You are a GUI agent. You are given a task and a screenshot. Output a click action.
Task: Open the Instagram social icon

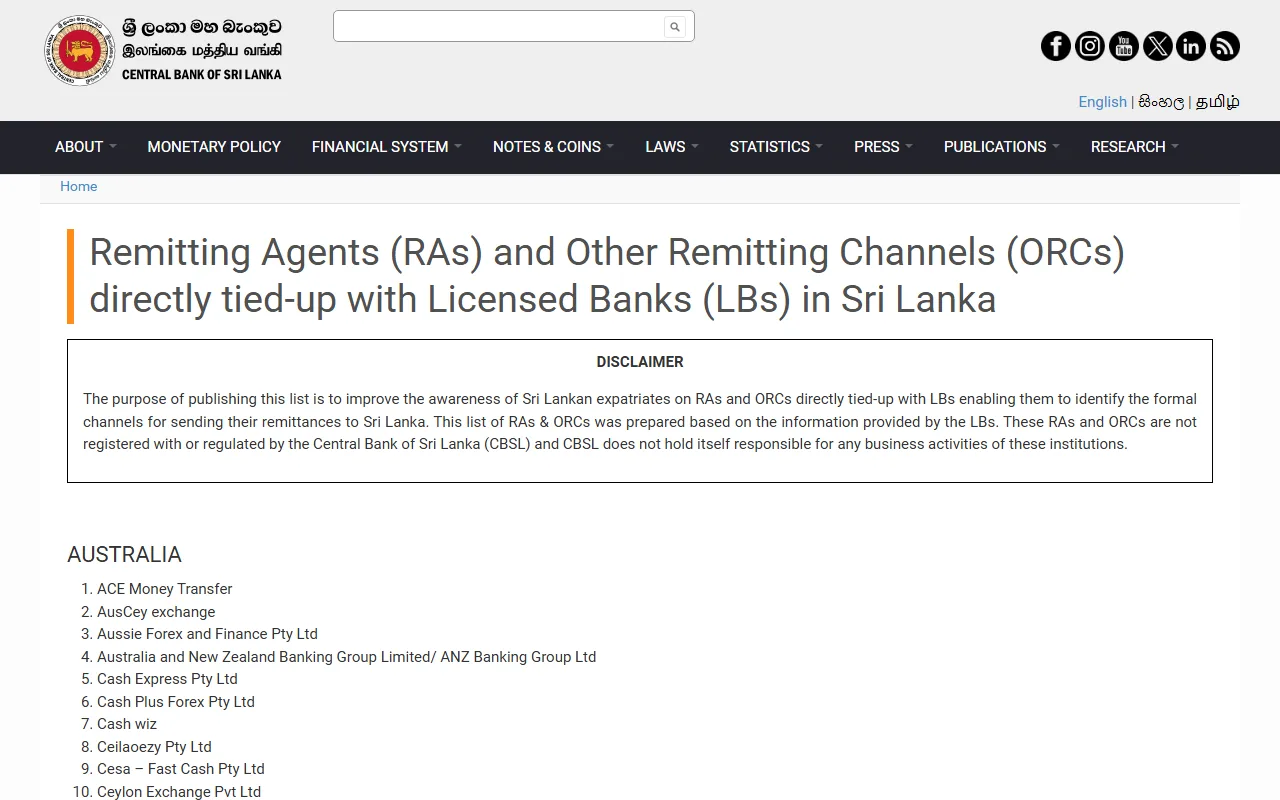[1090, 46]
